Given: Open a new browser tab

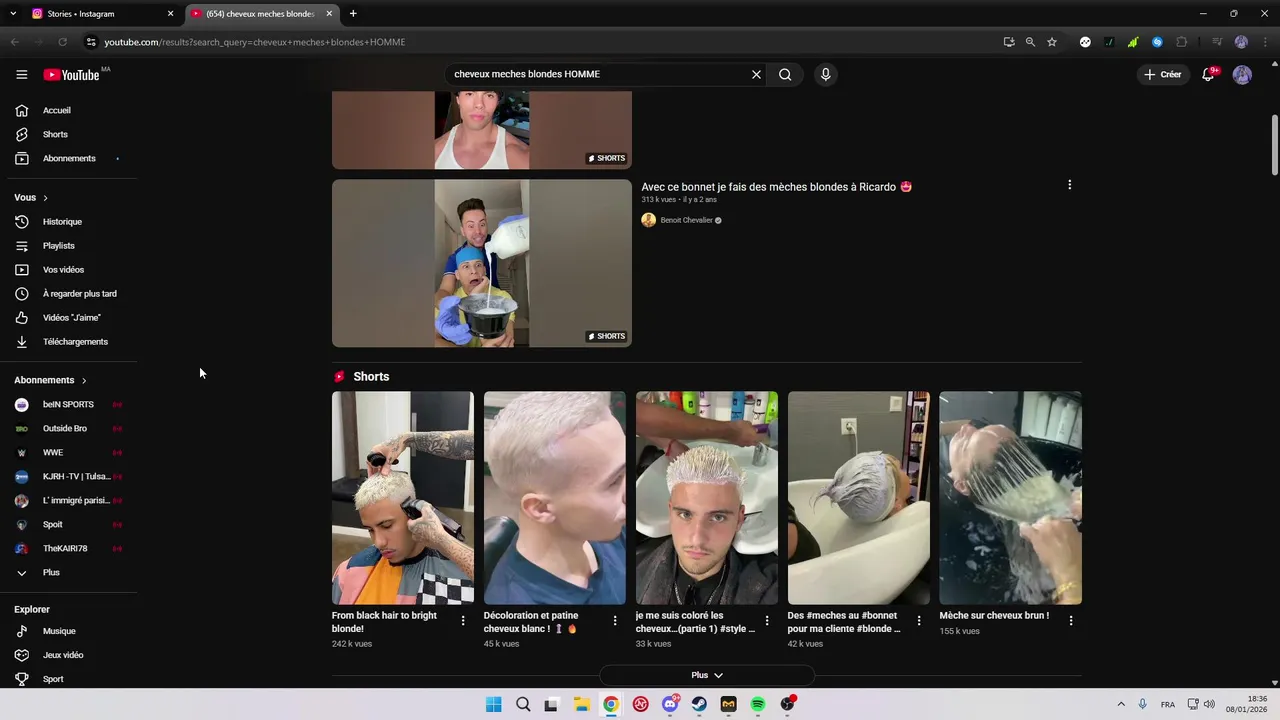Looking at the screenshot, I should click(353, 14).
